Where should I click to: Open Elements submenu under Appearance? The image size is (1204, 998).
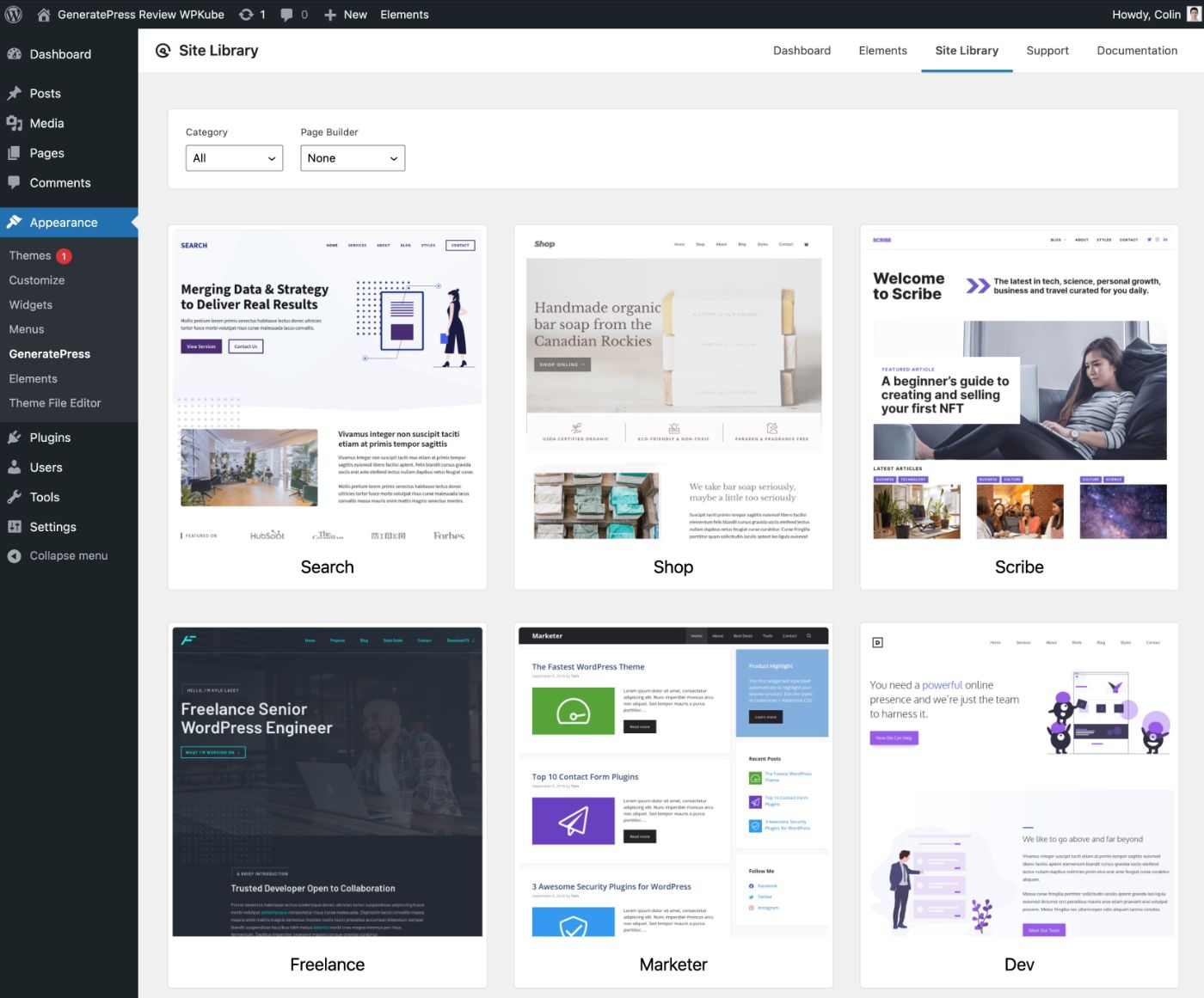pos(34,378)
